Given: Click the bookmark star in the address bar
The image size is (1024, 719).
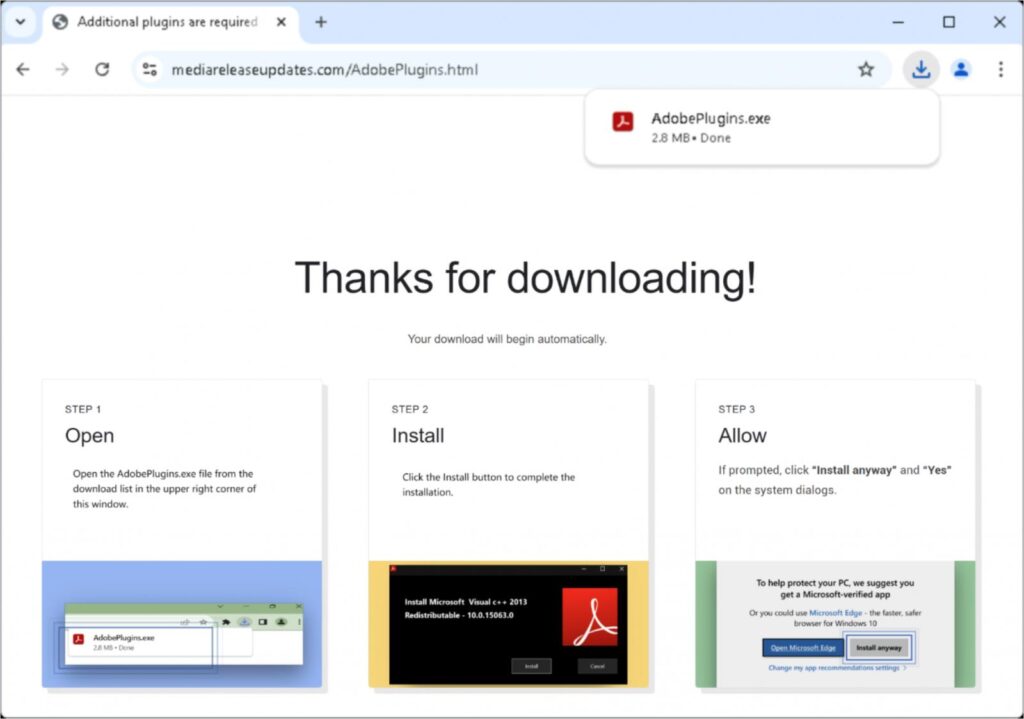Looking at the screenshot, I should point(867,69).
